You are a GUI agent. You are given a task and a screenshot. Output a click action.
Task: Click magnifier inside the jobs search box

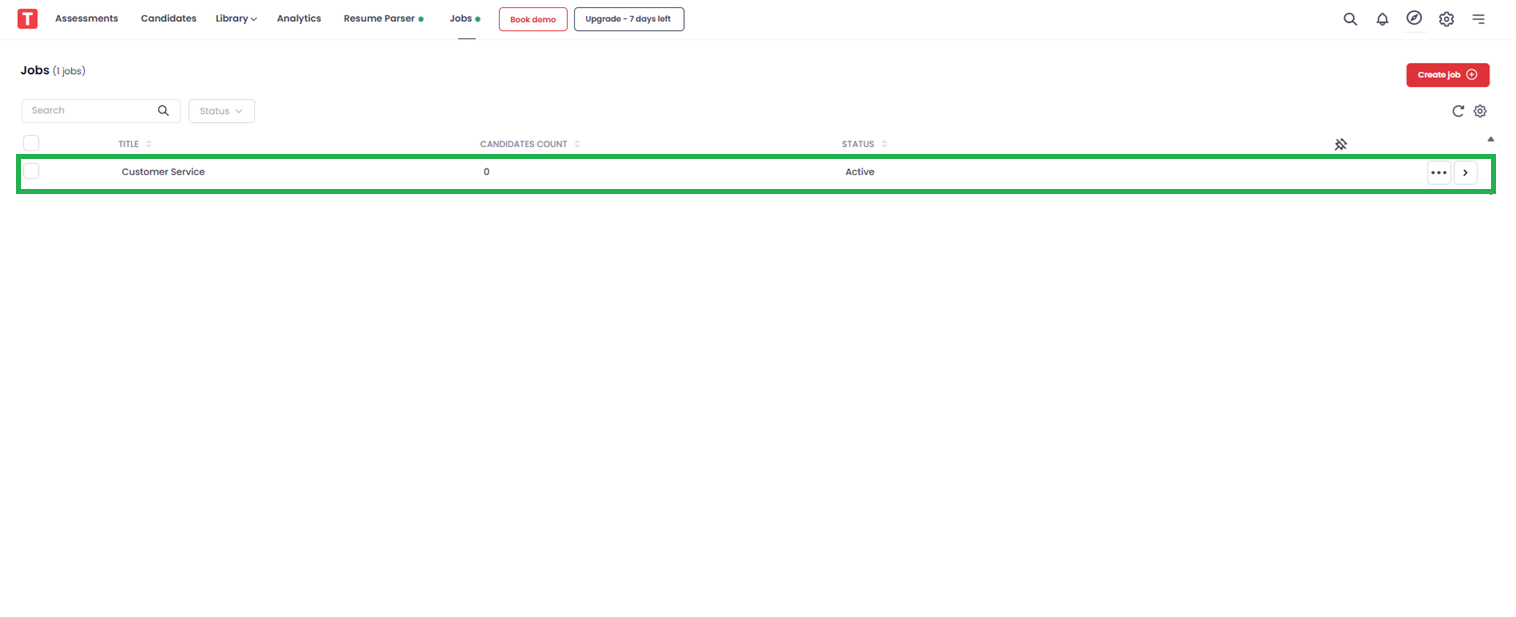pyautogui.click(x=164, y=111)
